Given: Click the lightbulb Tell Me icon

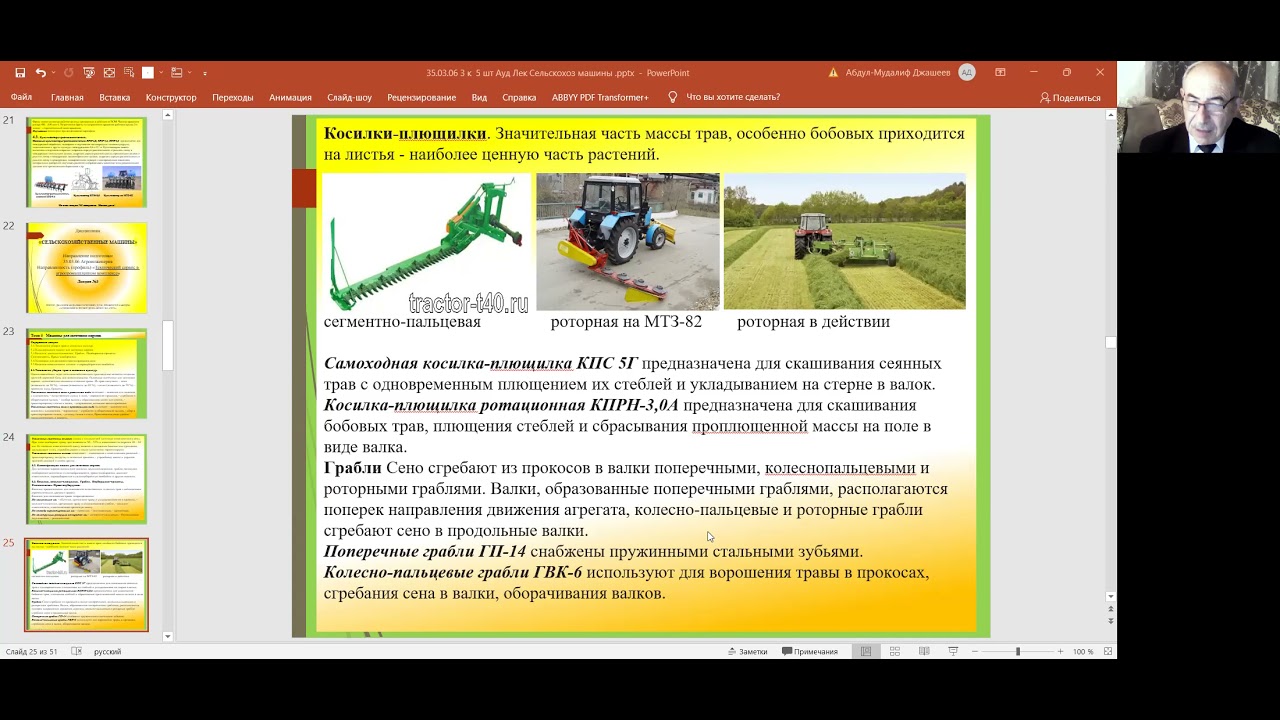Looking at the screenshot, I should [x=672, y=97].
